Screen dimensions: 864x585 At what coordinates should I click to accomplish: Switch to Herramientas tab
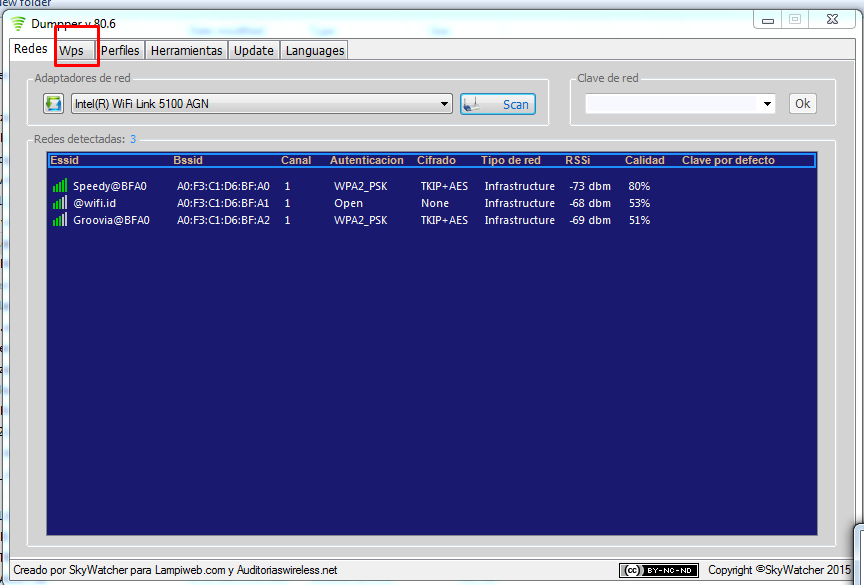tap(186, 50)
